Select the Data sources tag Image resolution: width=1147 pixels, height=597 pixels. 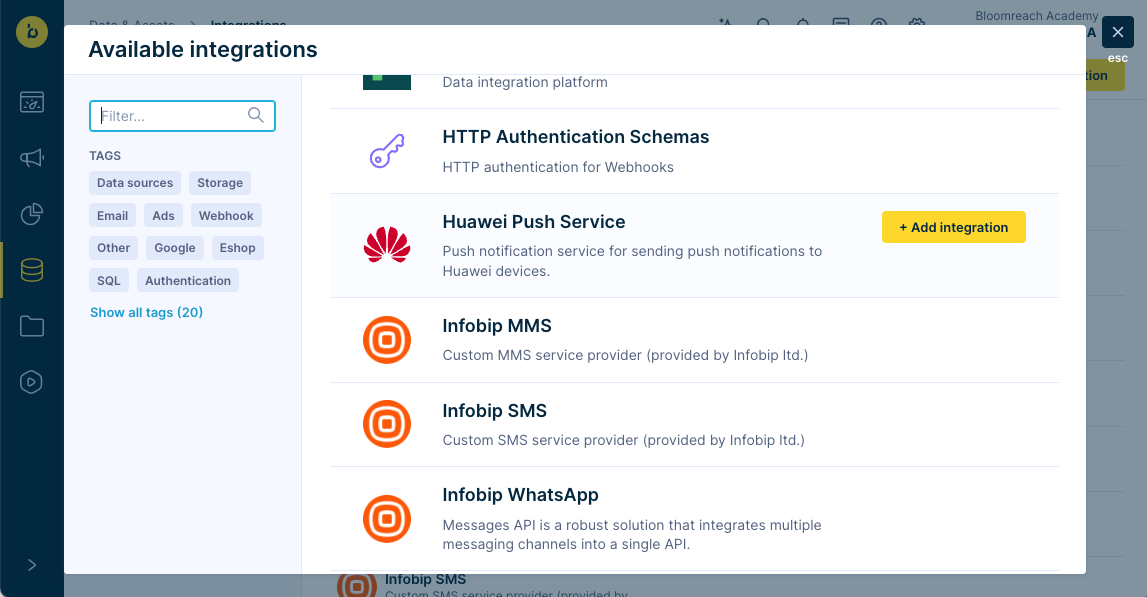coord(135,183)
